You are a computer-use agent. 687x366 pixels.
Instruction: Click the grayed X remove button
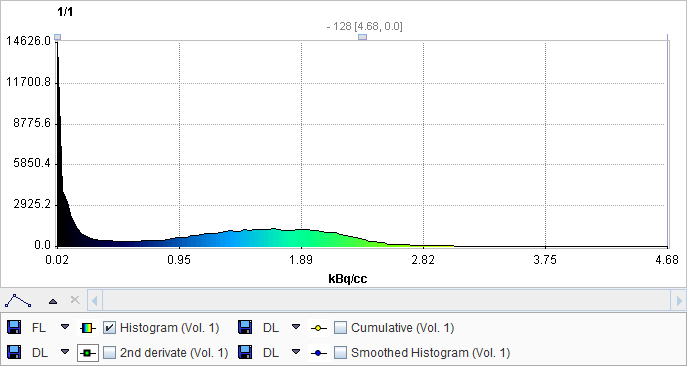coord(75,300)
